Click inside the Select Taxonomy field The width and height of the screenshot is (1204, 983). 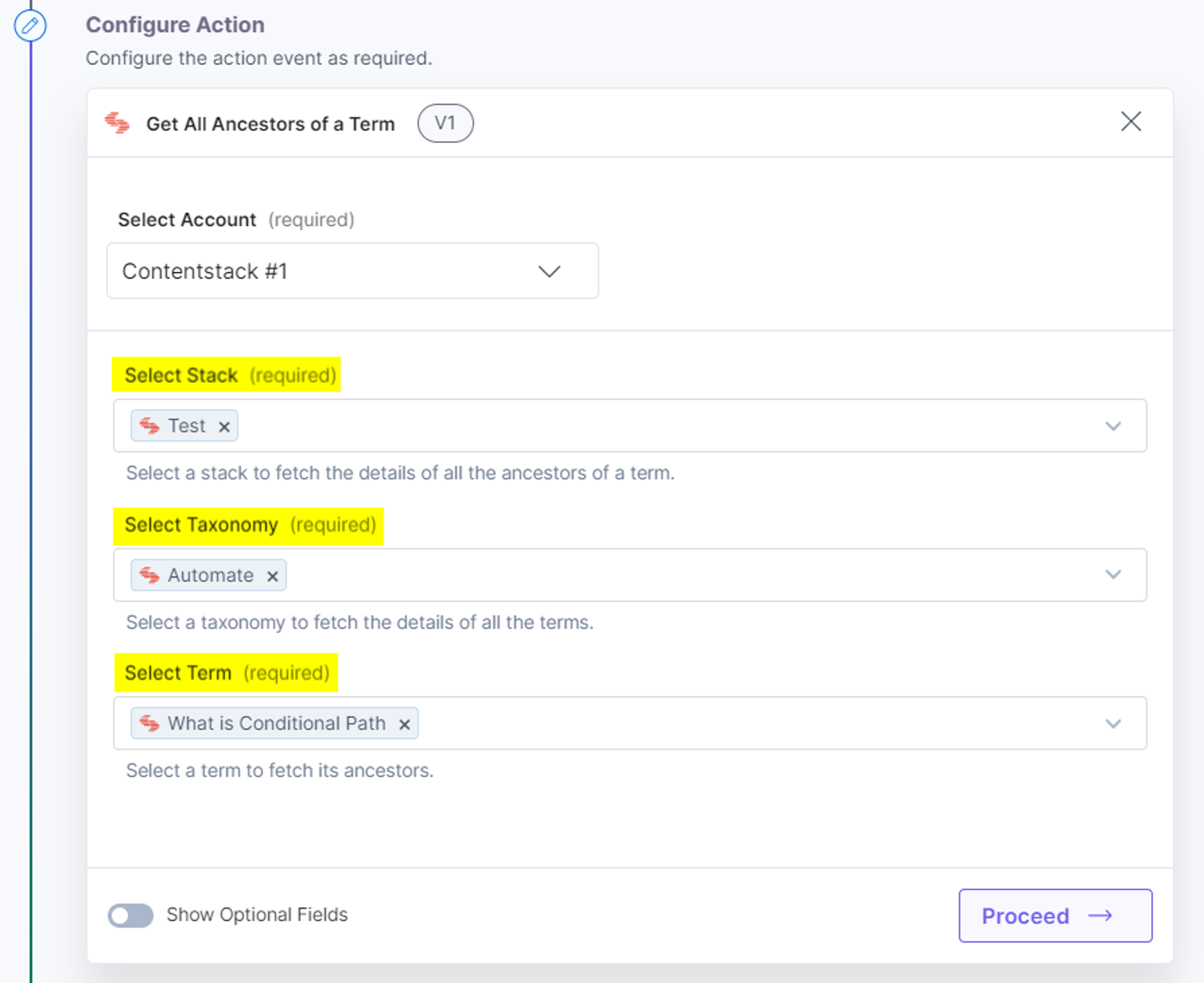tap(630, 575)
